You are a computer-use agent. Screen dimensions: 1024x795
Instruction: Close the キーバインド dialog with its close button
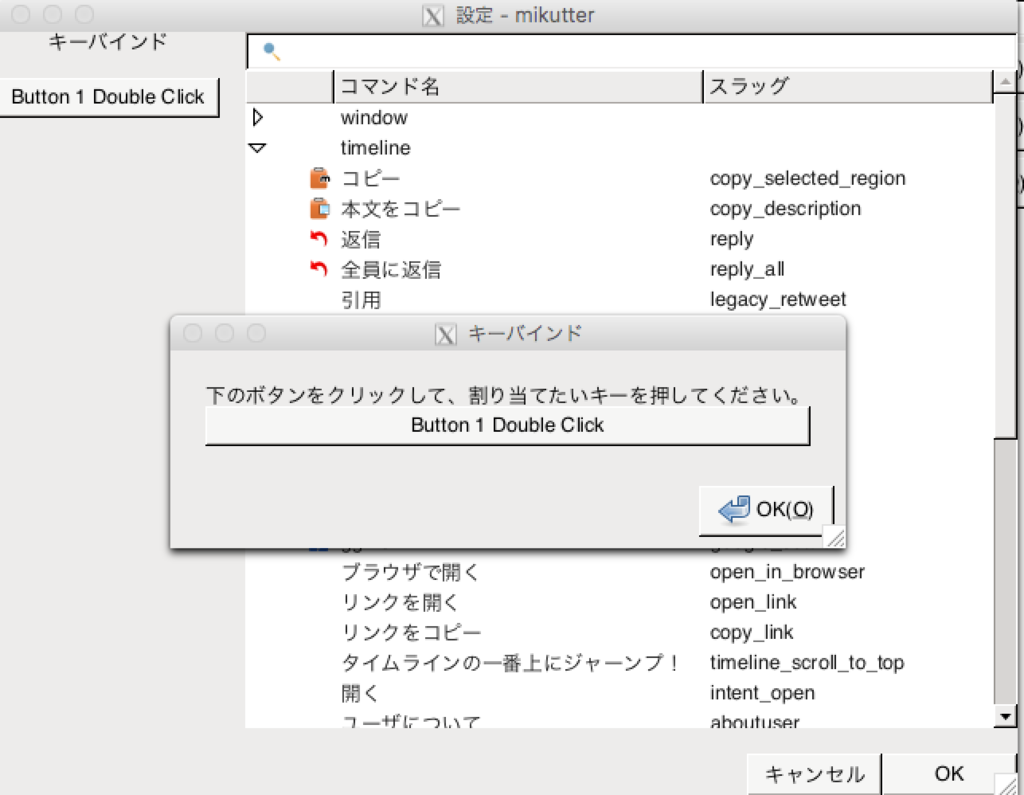193,333
